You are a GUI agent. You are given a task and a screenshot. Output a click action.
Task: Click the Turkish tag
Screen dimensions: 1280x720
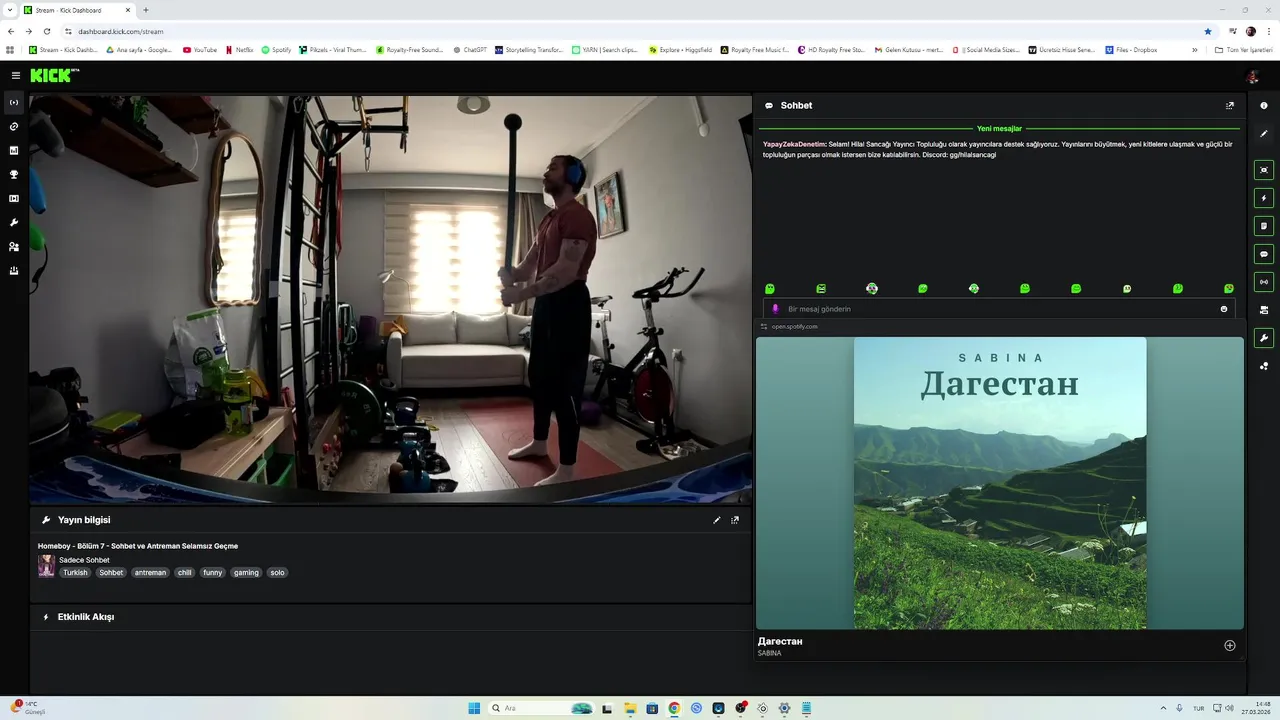(75, 573)
